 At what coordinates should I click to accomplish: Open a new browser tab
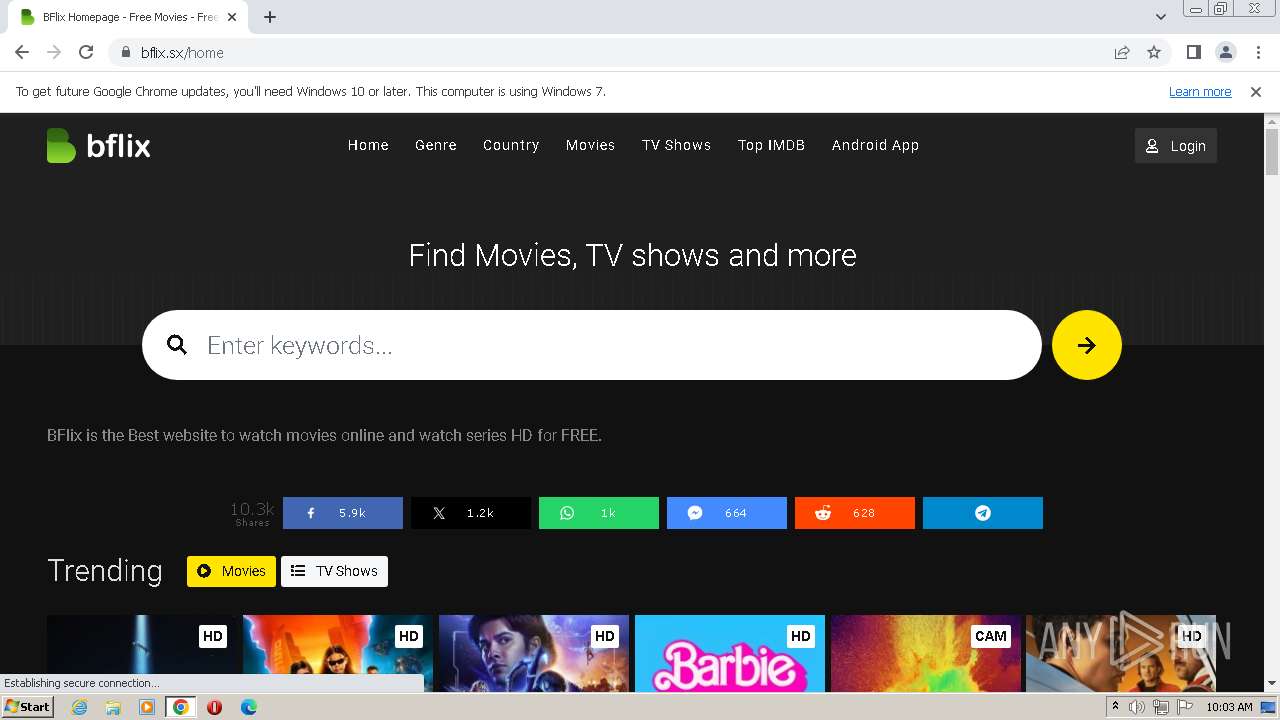270,17
